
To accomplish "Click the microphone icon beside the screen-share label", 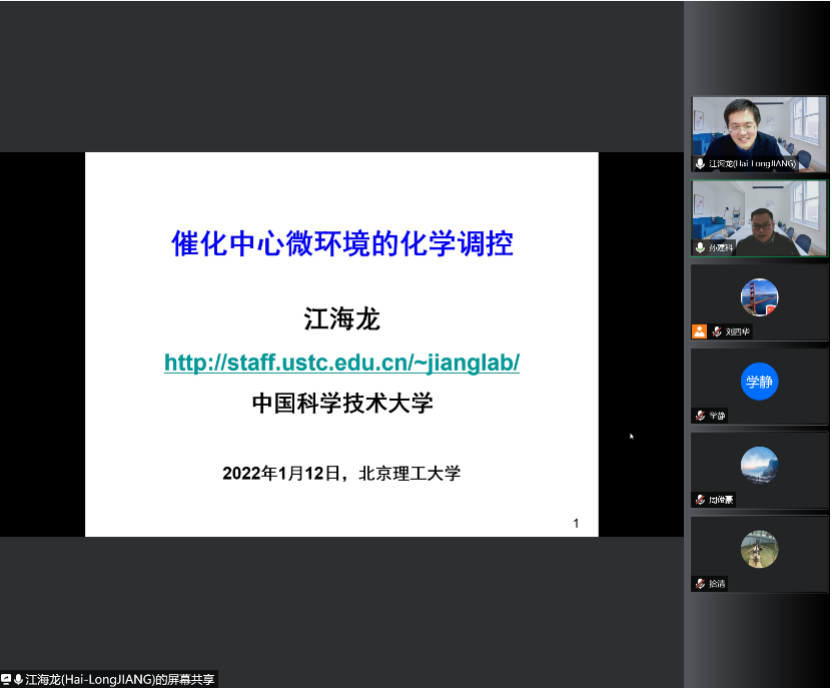I will pyautogui.click(x=18, y=680).
